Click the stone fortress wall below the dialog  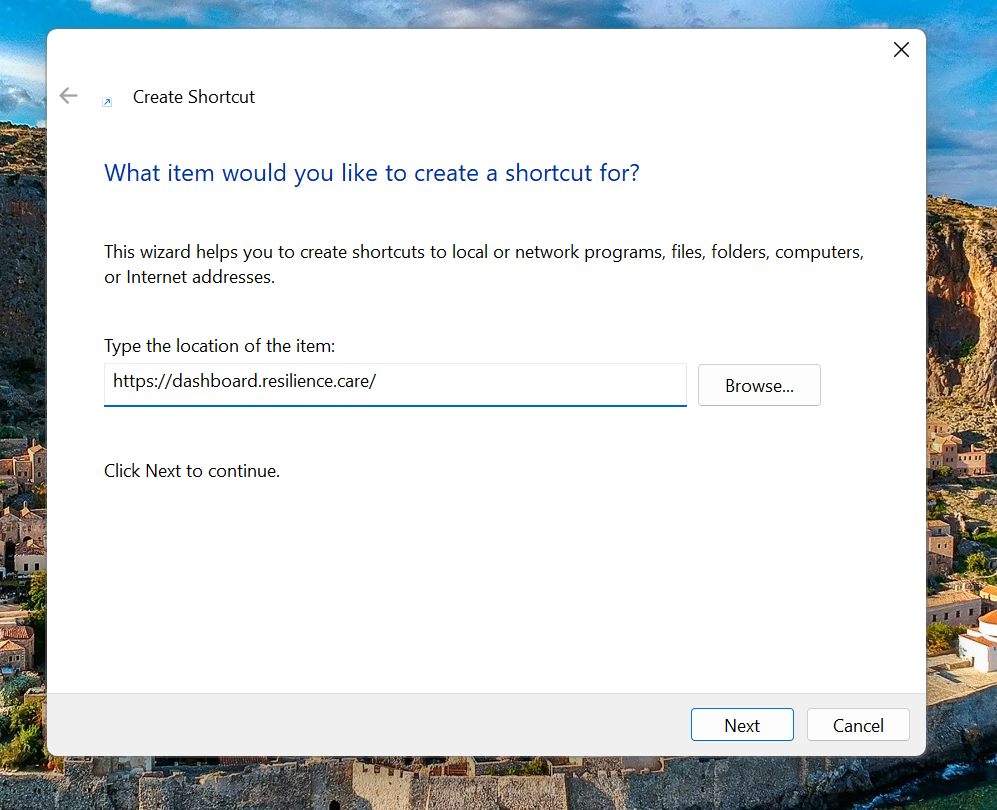500,785
